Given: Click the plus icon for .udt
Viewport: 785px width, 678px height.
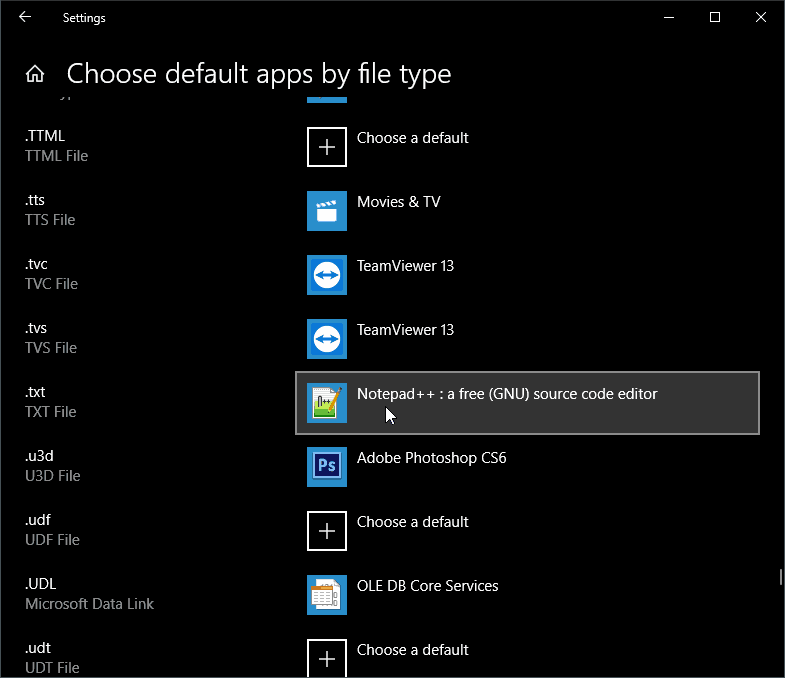Looking at the screenshot, I should [x=327, y=658].
